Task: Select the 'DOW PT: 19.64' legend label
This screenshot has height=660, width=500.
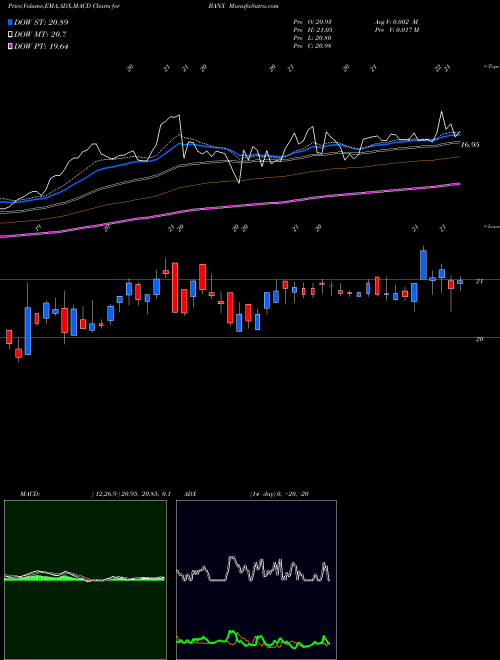Action: tap(41, 46)
